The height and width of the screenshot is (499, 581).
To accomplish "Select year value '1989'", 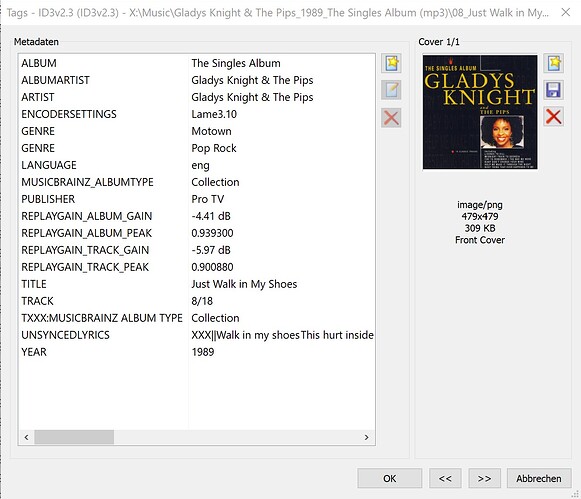I will coord(203,352).
